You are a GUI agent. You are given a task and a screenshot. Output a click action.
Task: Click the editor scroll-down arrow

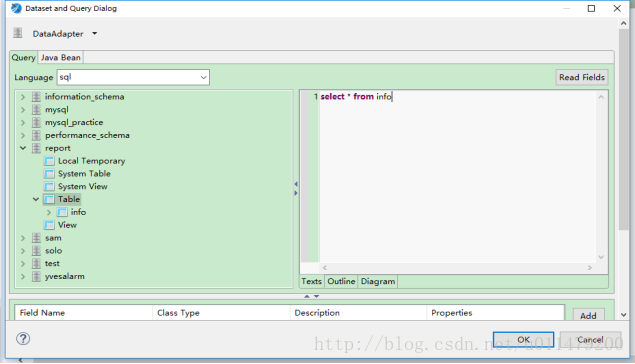click(x=601, y=257)
